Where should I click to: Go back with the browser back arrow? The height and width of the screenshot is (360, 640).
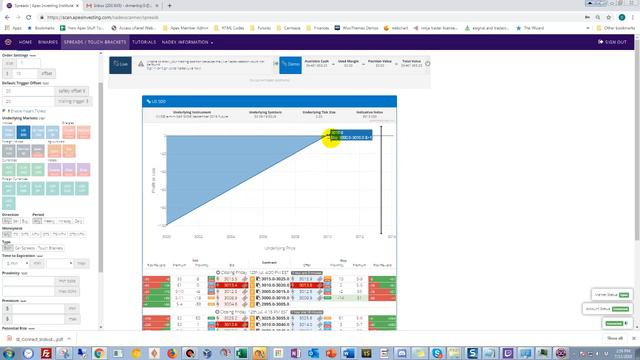7,18
